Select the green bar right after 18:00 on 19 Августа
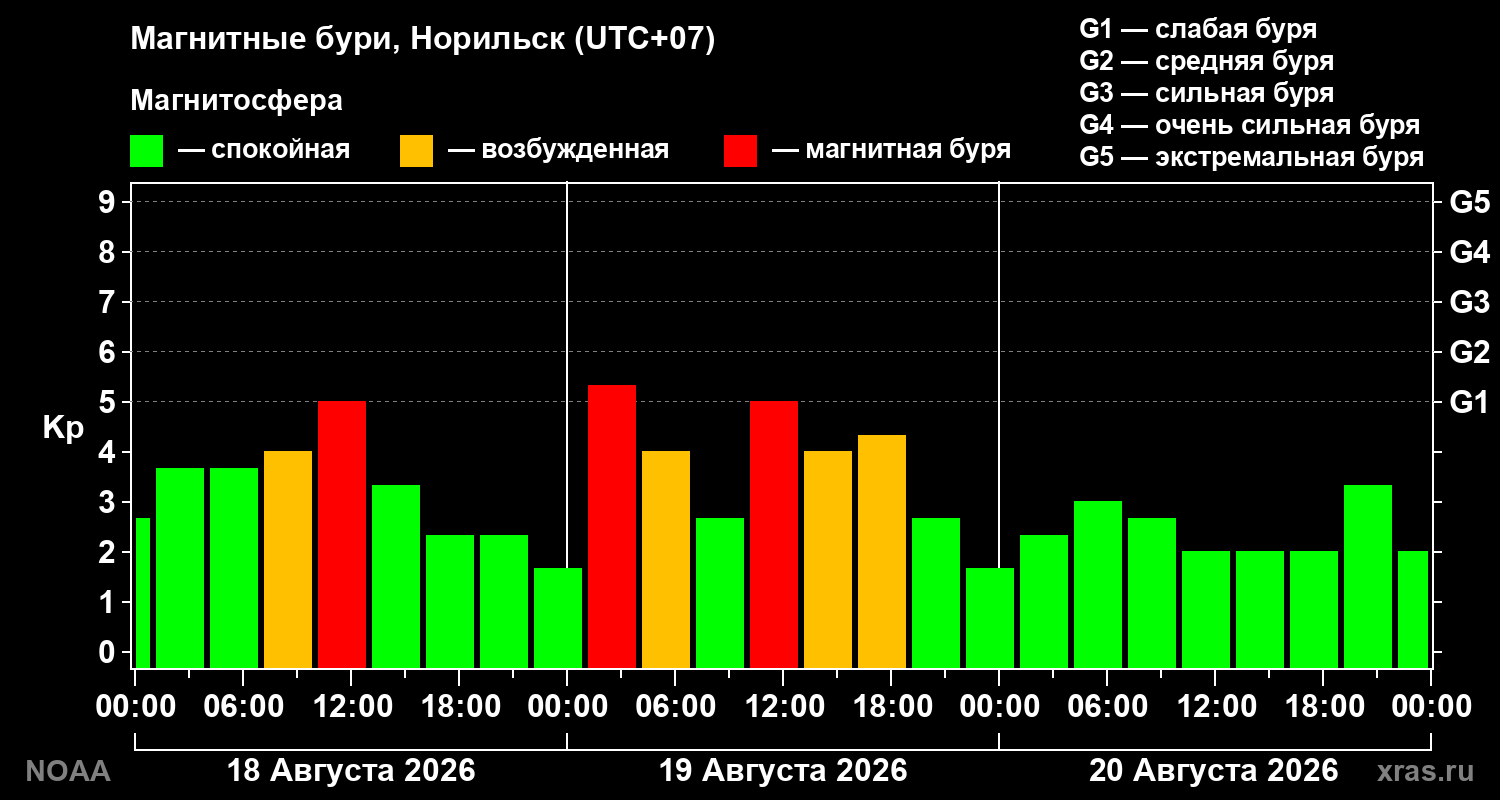The height and width of the screenshot is (800, 1500). coord(936,593)
